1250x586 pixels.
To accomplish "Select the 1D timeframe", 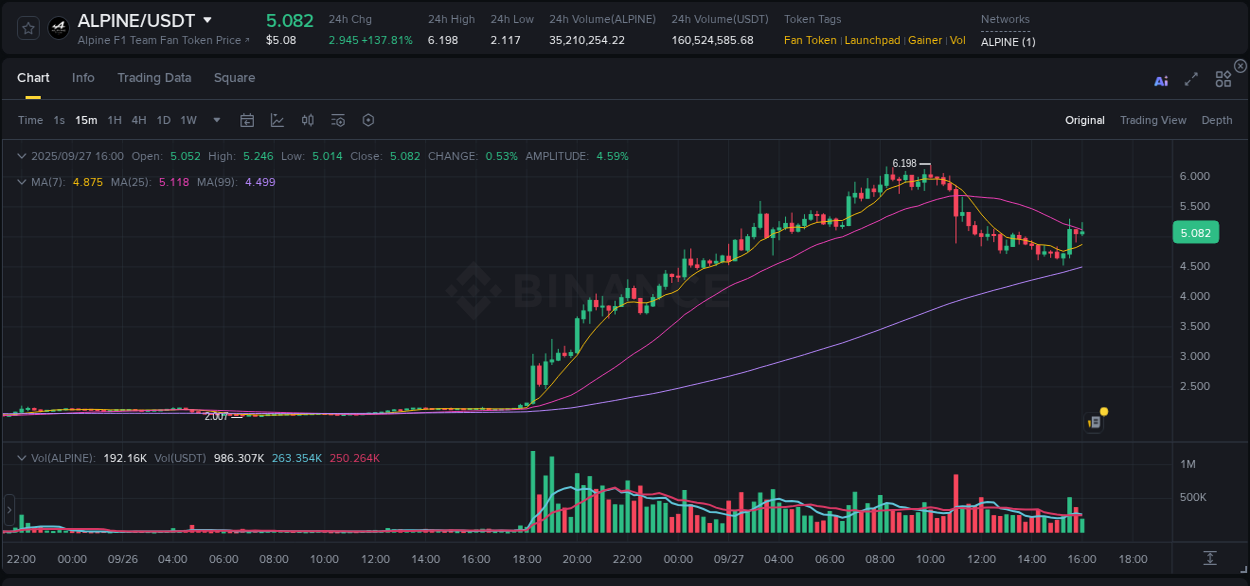I will [x=163, y=119].
